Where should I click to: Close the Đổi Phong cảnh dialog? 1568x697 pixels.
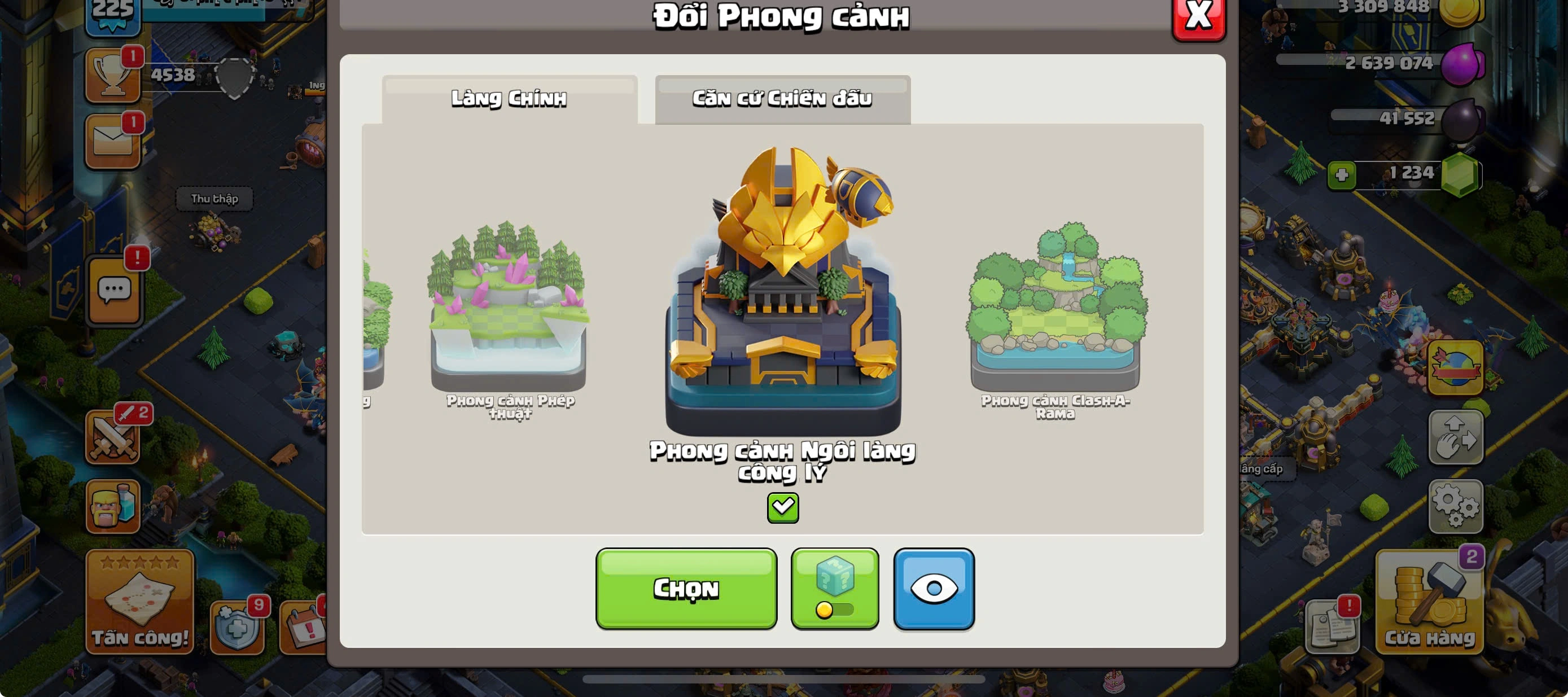[x=1199, y=17]
